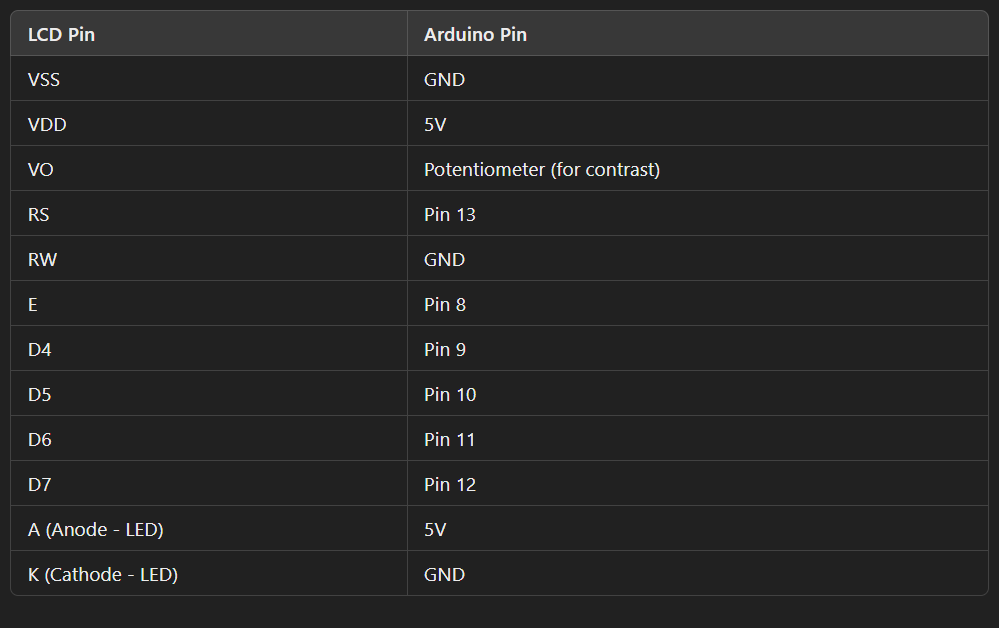Image resolution: width=999 pixels, height=628 pixels.
Task: Select the D4 cell
Action: [x=209, y=349]
